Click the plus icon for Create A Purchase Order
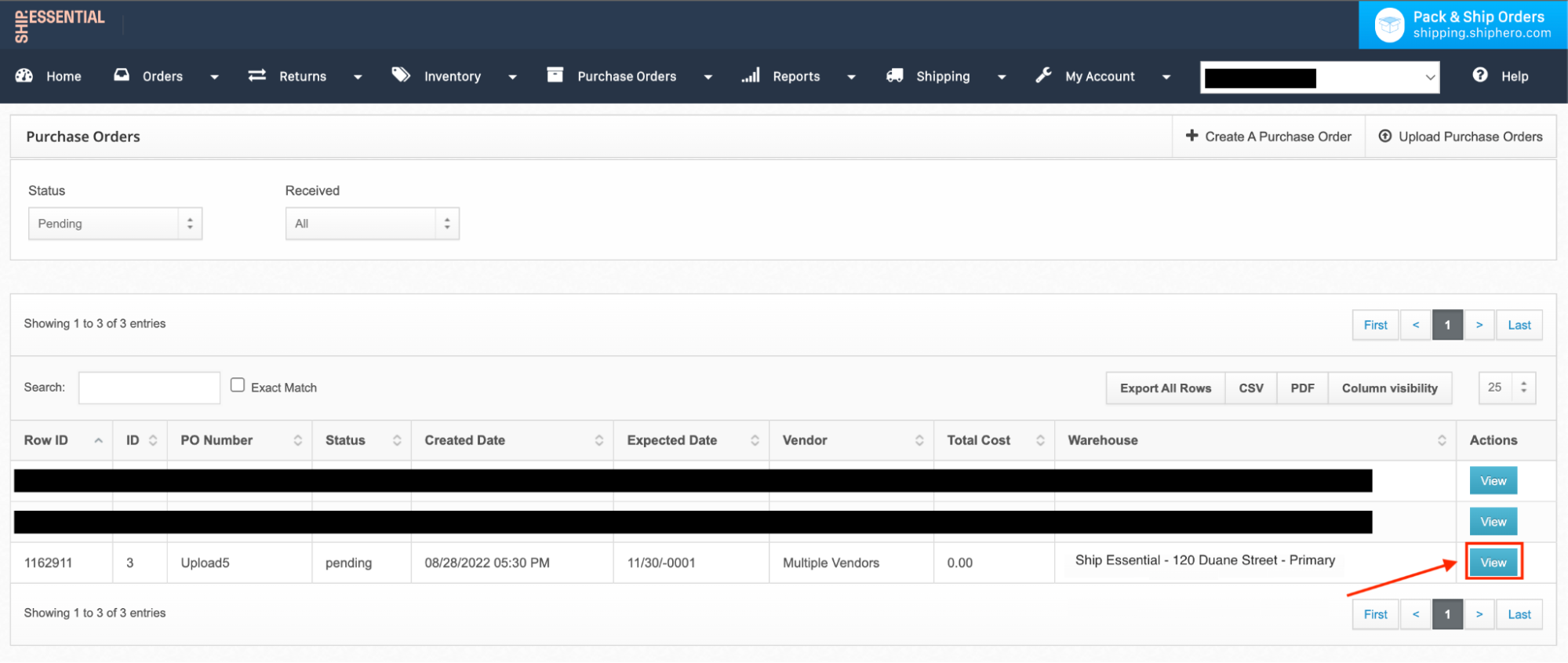 pos(1191,136)
